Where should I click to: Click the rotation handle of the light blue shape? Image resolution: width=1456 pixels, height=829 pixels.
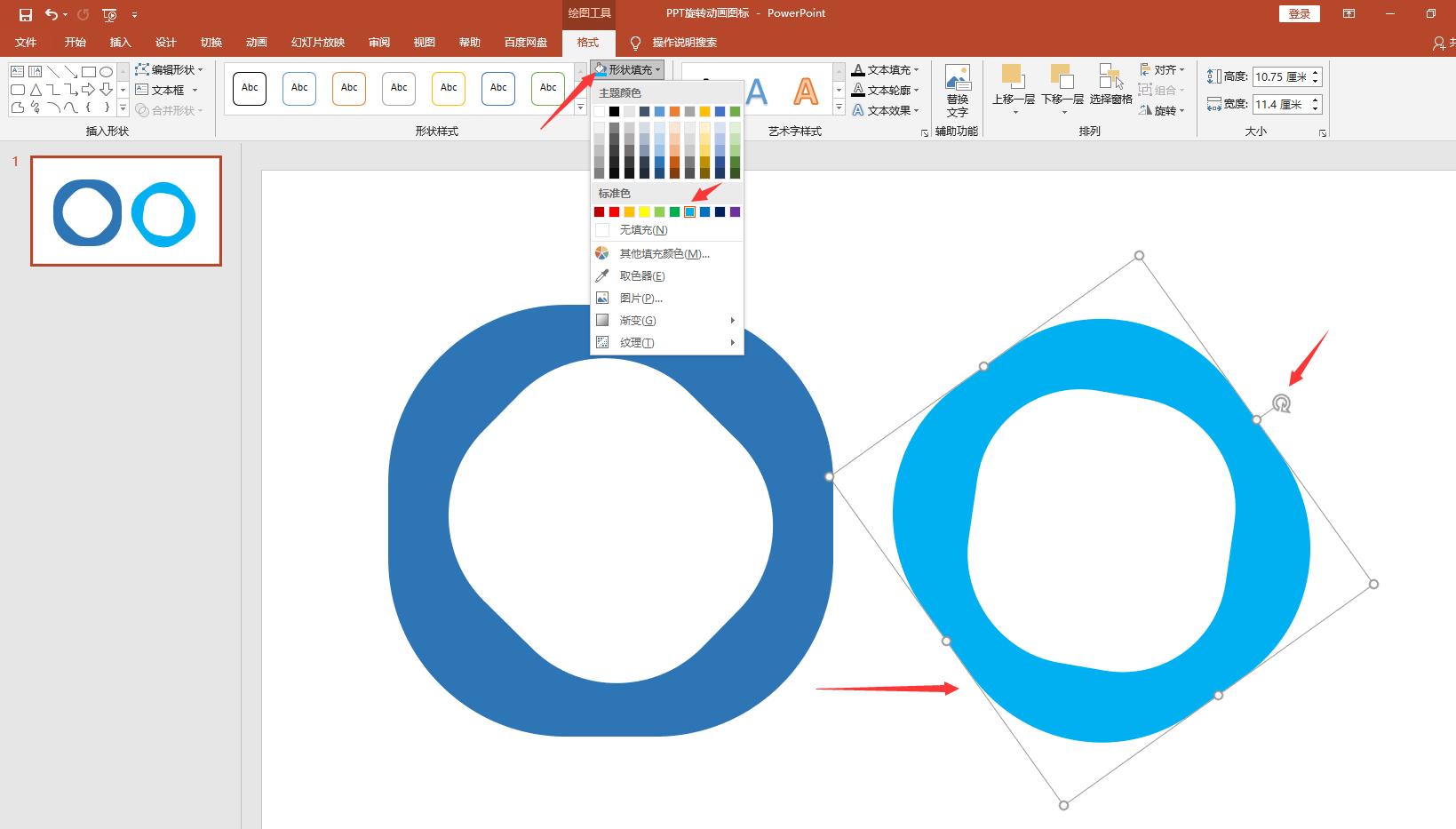(1280, 403)
